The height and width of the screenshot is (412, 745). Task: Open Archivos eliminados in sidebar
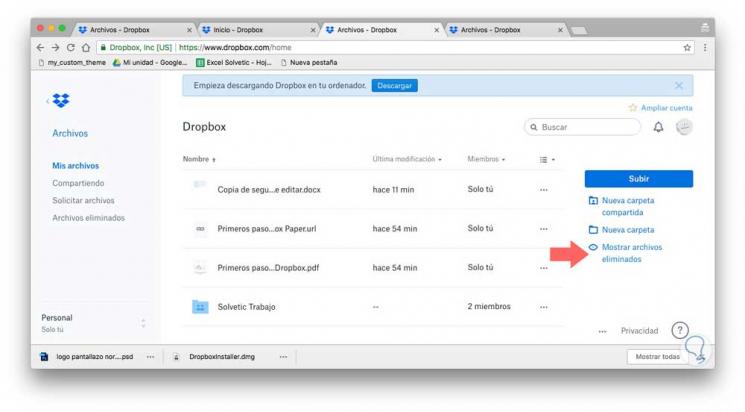tap(88, 218)
